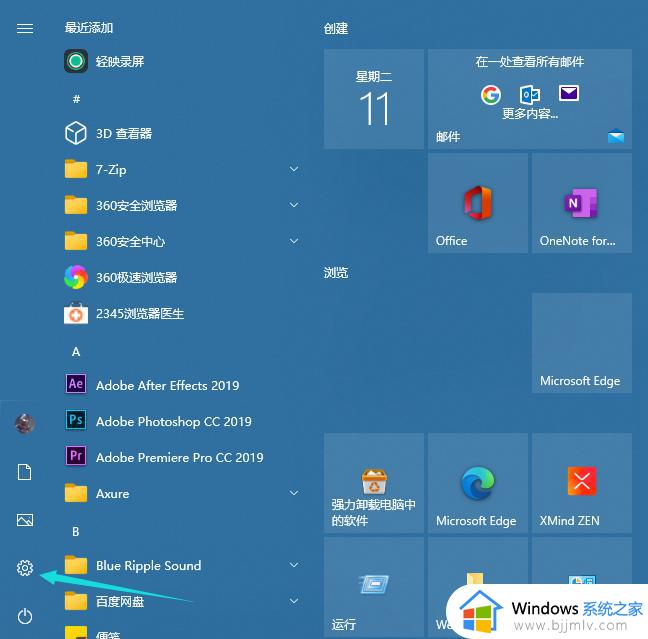Viewport: 648px width, 639px height.
Task: Open Settings via the gear icon
Action: 25,568
